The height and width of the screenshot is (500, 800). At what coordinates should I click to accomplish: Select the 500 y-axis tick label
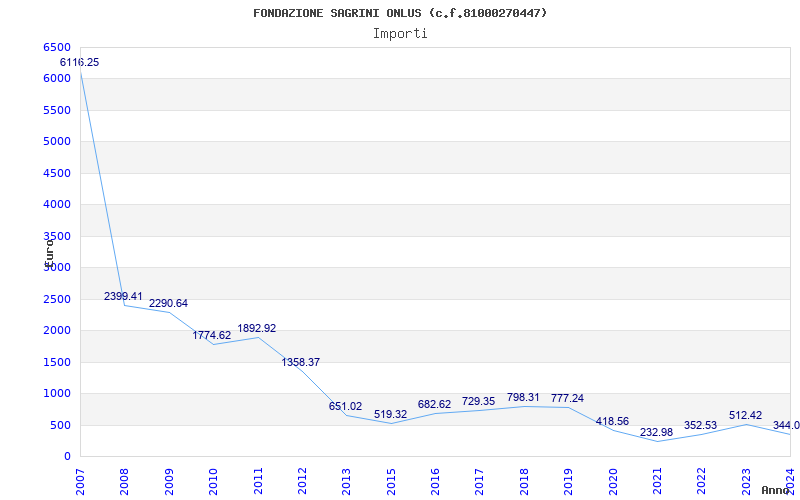tap(60, 426)
